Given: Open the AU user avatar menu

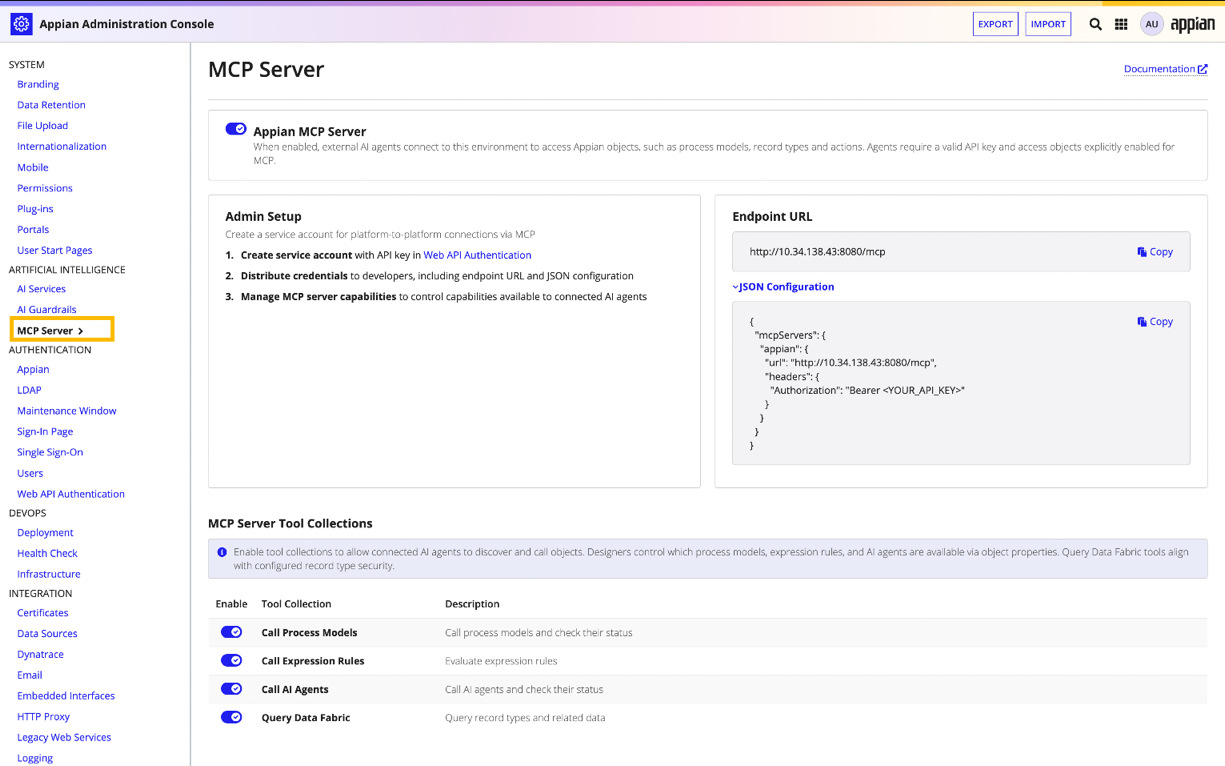Looking at the screenshot, I should [x=1152, y=24].
